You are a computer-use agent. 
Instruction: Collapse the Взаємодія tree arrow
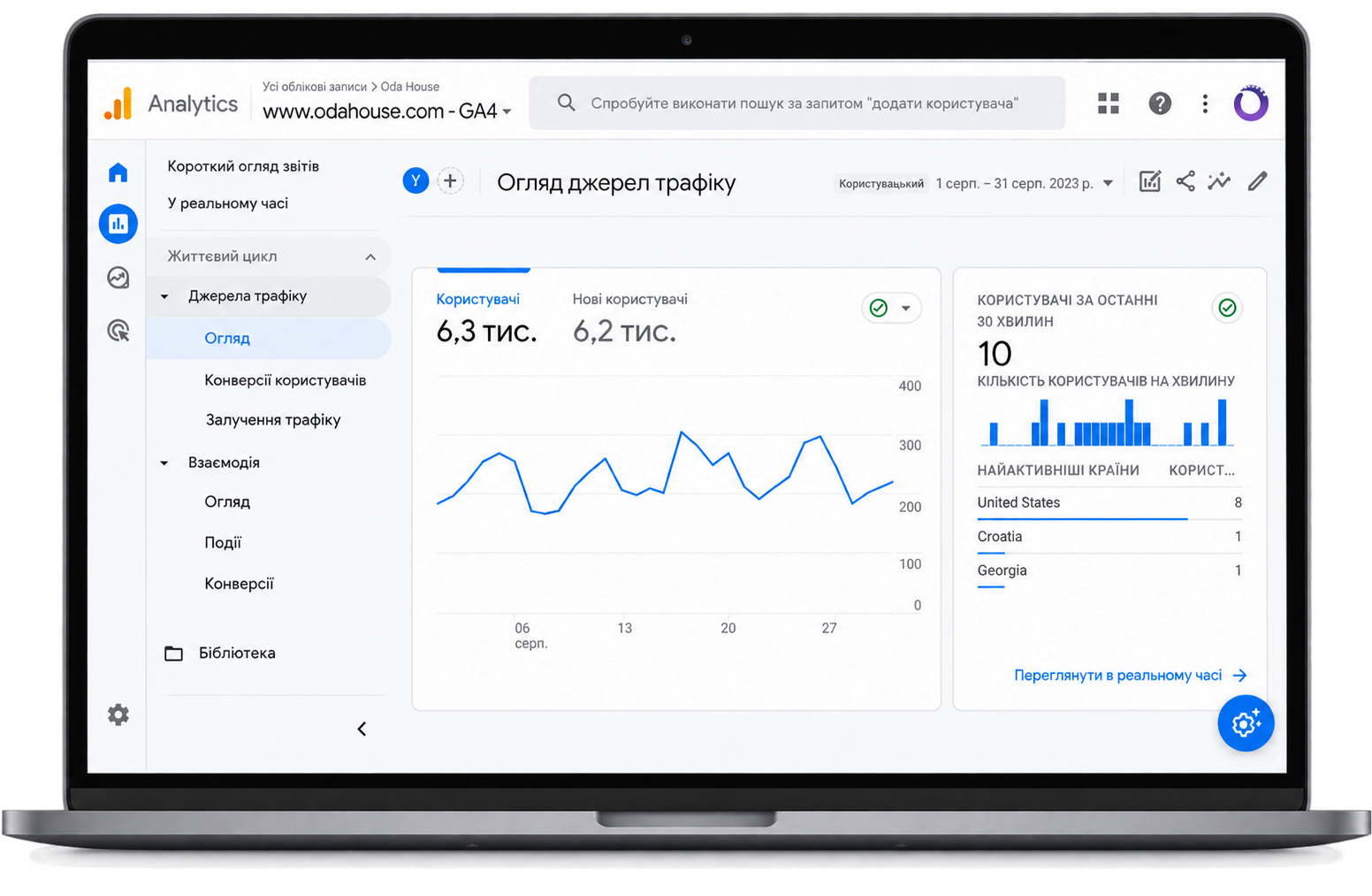(x=164, y=463)
